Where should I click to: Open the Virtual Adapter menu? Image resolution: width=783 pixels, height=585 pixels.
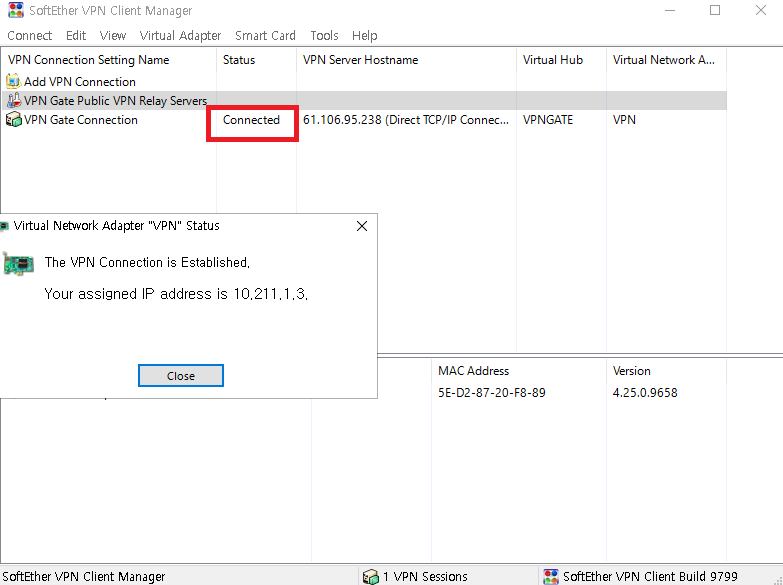180,35
